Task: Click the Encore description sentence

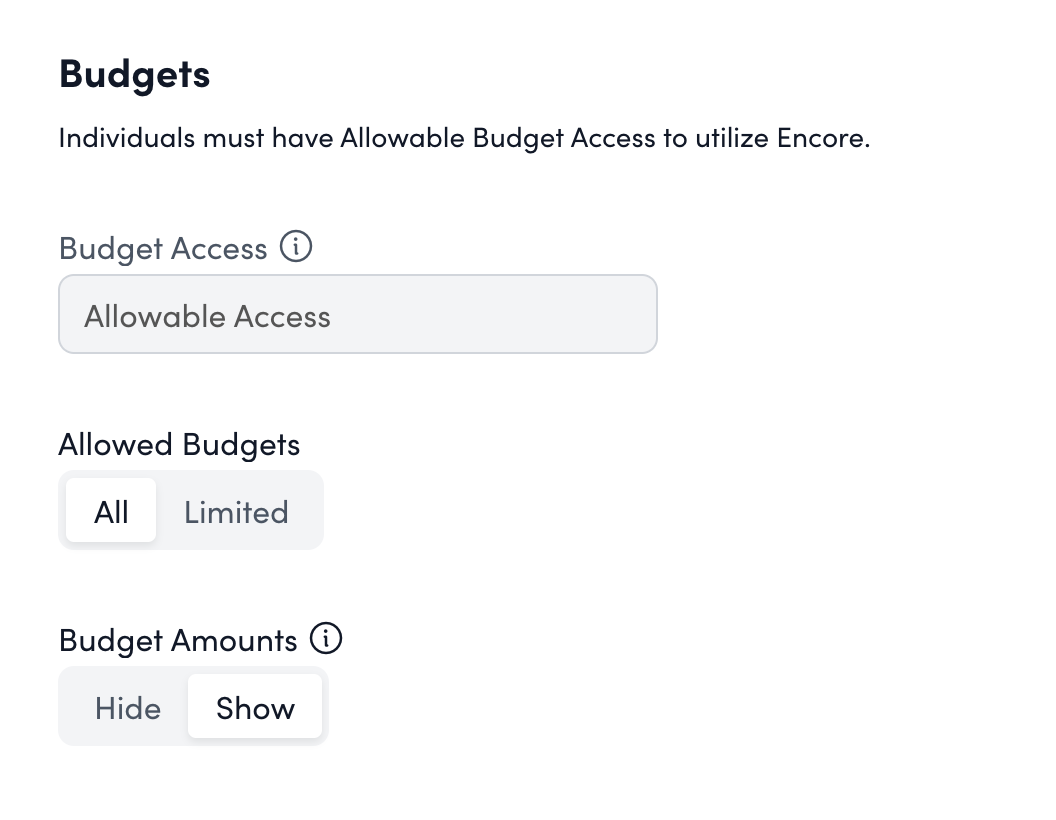Action: pyautogui.click(x=464, y=138)
